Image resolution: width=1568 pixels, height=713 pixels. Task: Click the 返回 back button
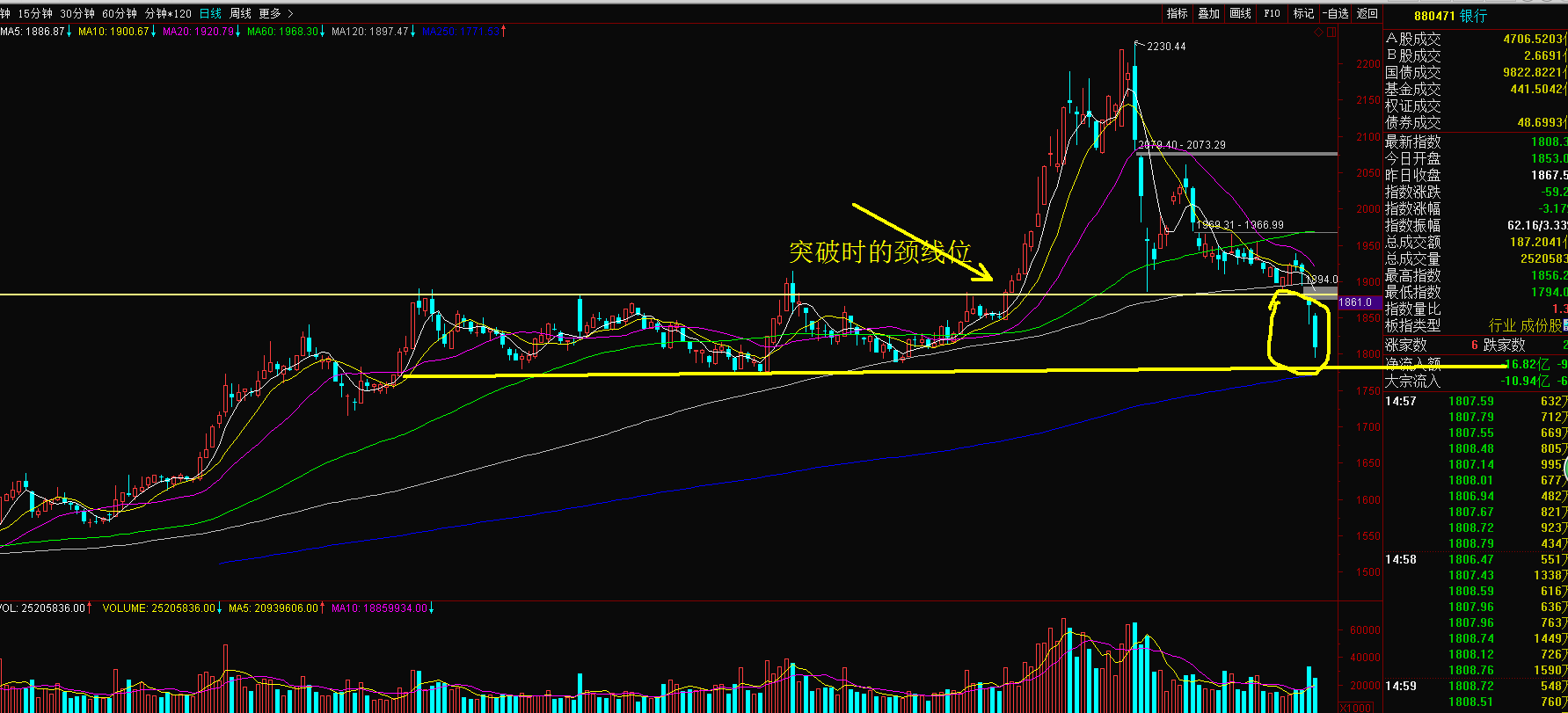[x=1367, y=13]
